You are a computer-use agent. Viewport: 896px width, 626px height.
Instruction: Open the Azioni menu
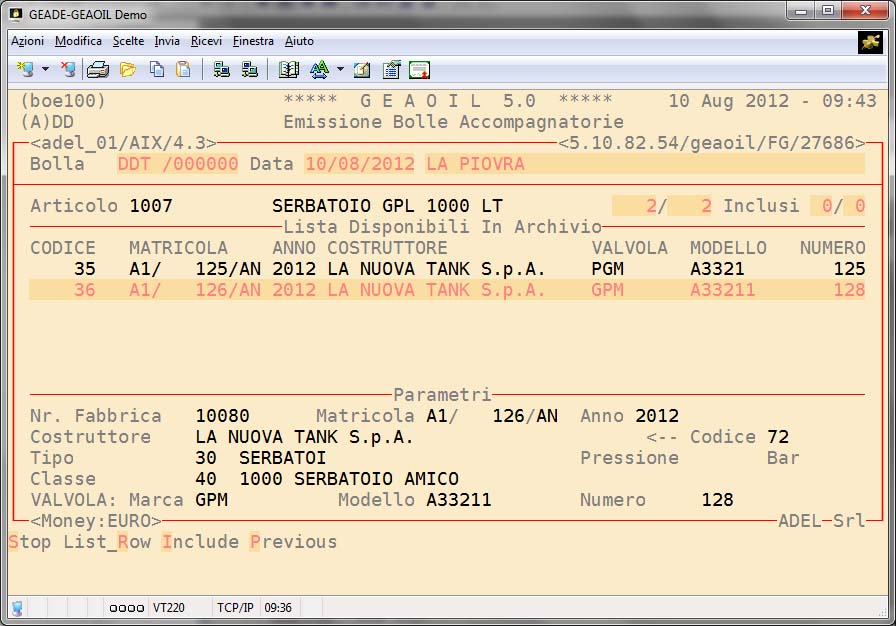tap(27, 41)
